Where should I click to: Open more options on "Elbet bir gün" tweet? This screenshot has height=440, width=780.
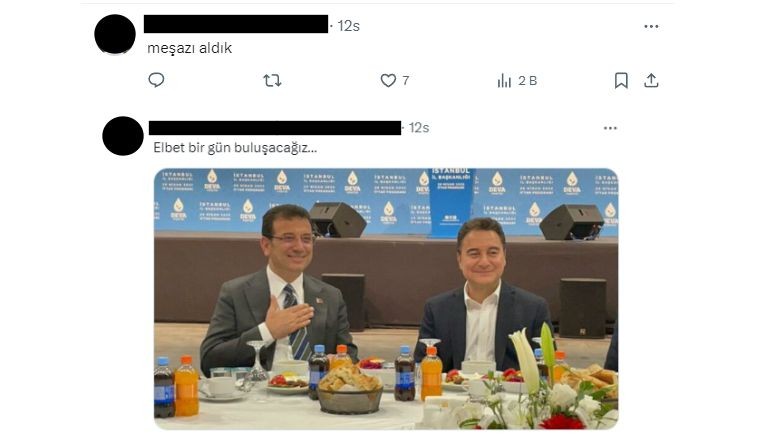point(610,128)
